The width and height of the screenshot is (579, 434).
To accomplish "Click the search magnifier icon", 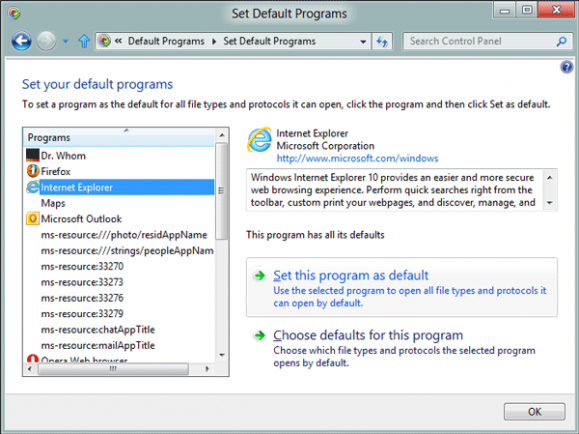I will point(562,41).
